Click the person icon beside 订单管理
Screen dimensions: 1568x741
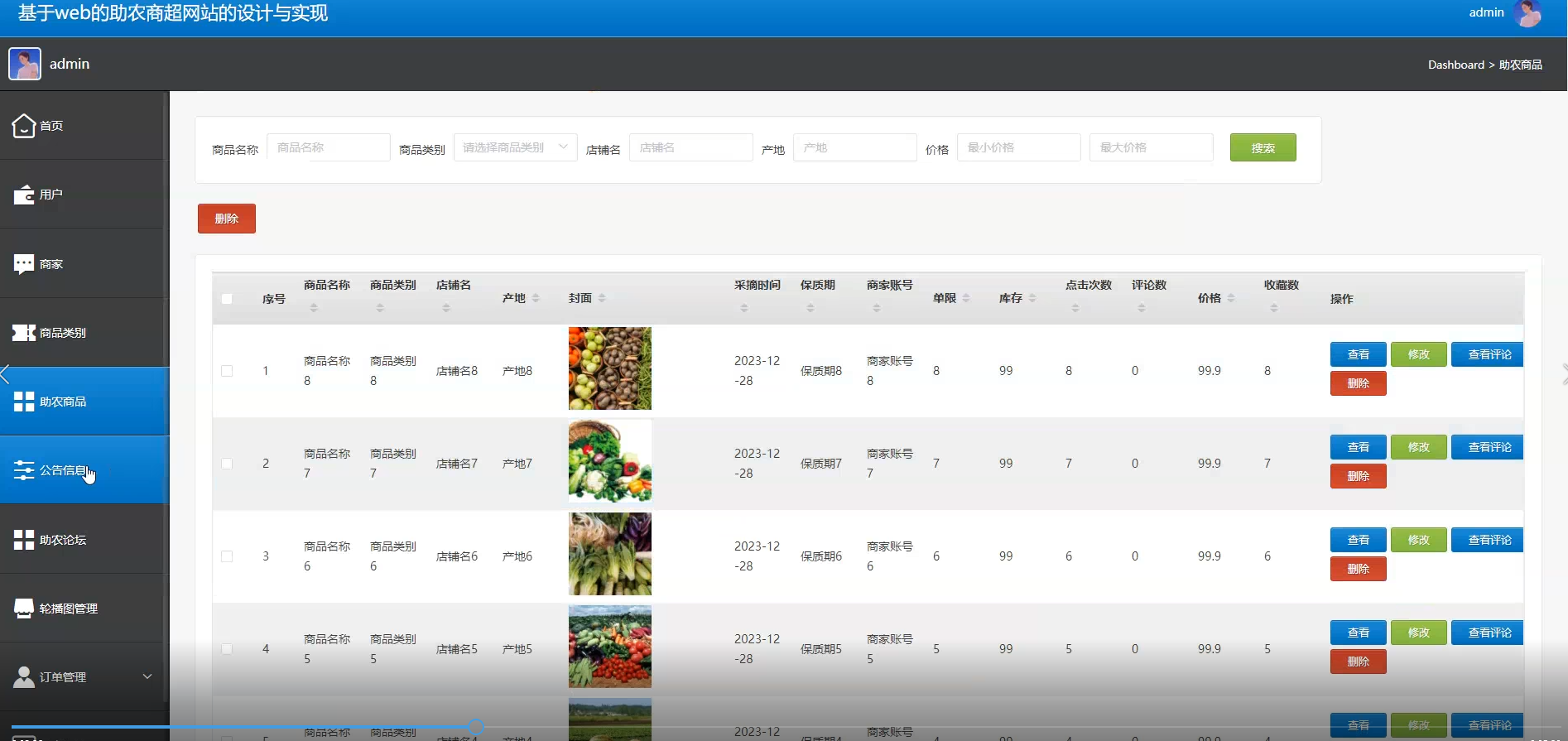[x=24, y=677]
